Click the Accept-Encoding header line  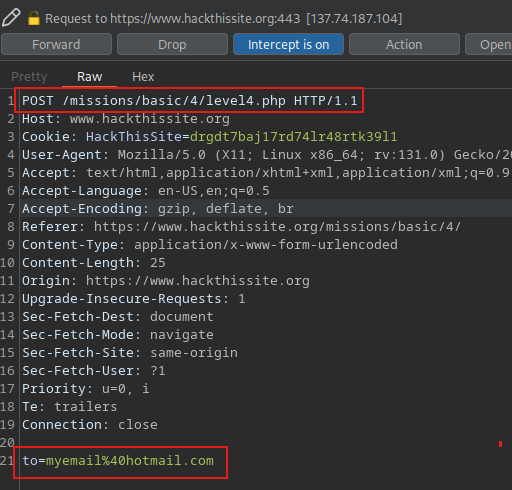click(158, 209)
